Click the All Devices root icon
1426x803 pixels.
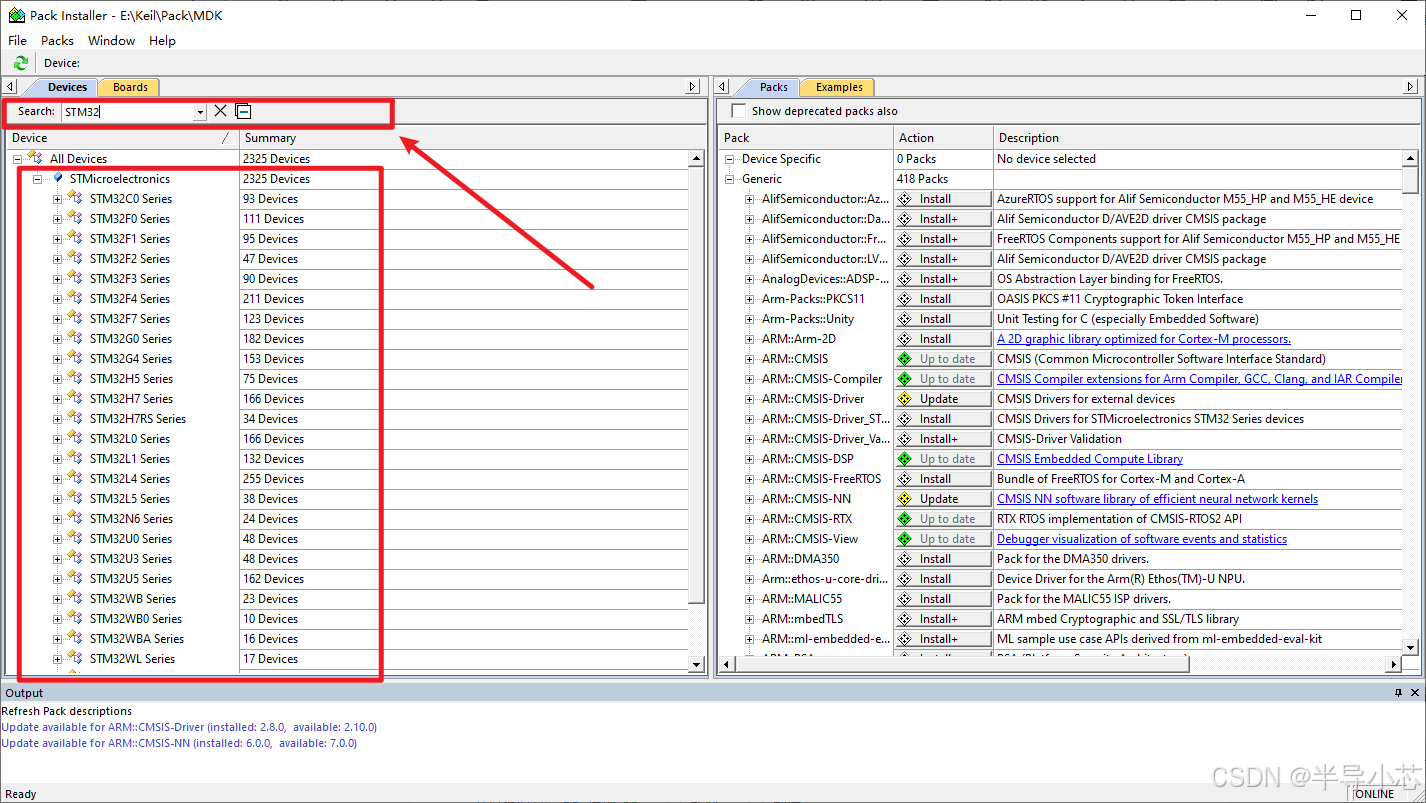36,158
